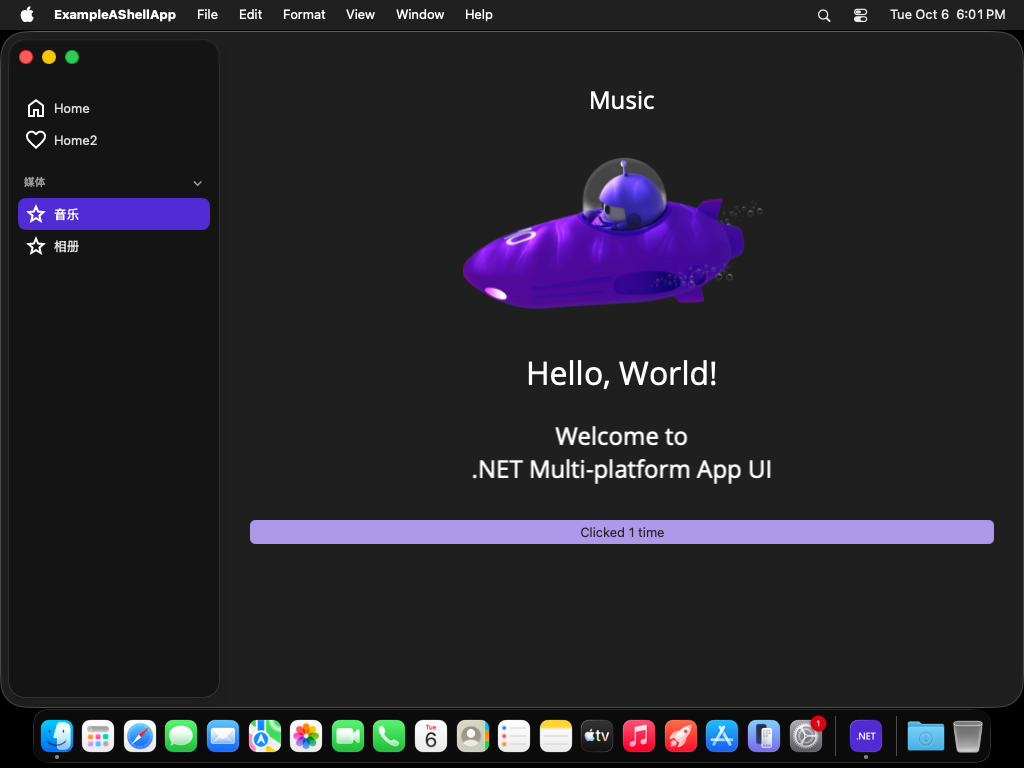Click the star icon beside 音乐
The height and width of the screenshot is (768, 1024).
[36, 214]
